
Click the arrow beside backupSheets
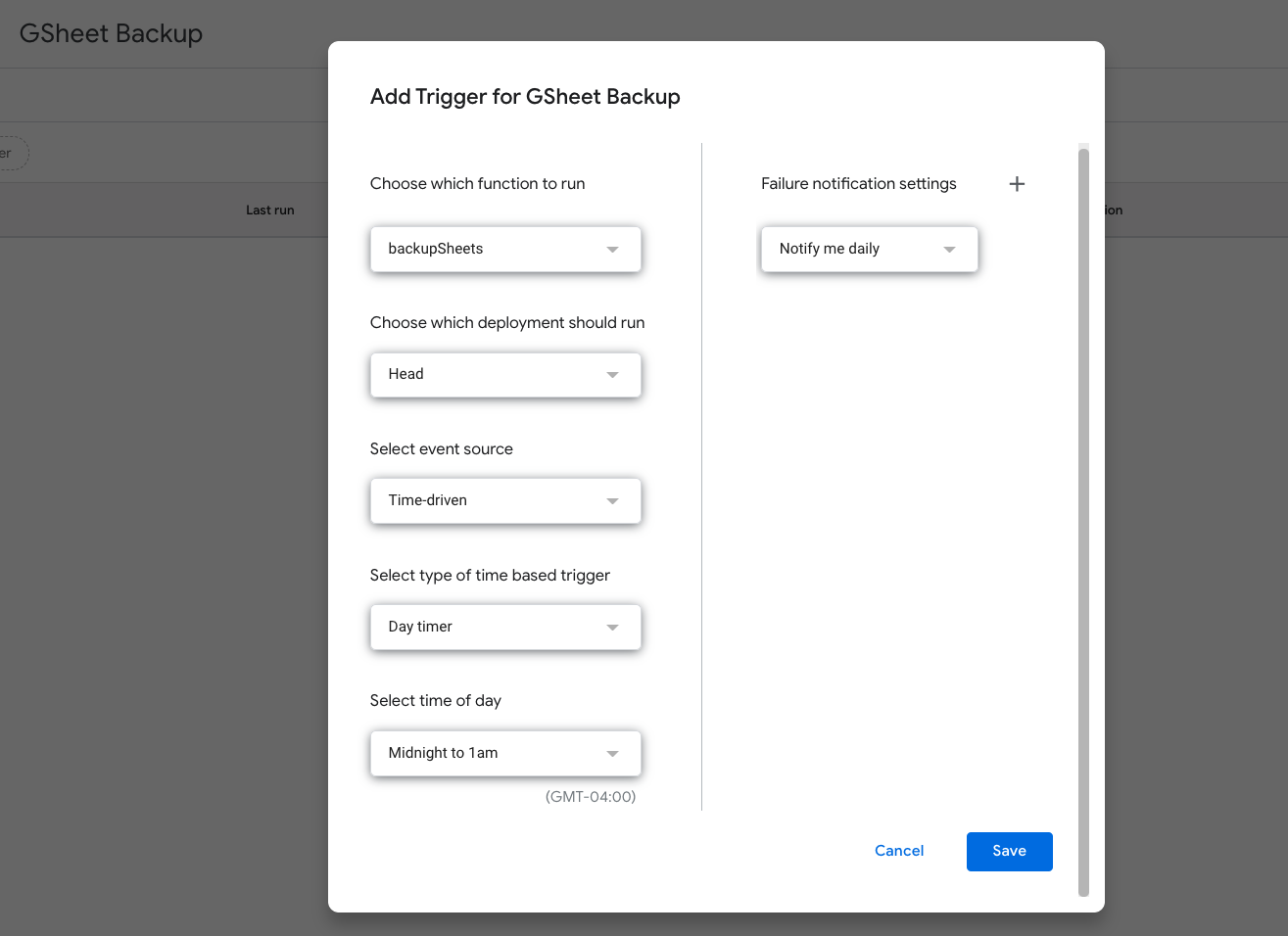(612, 250)
